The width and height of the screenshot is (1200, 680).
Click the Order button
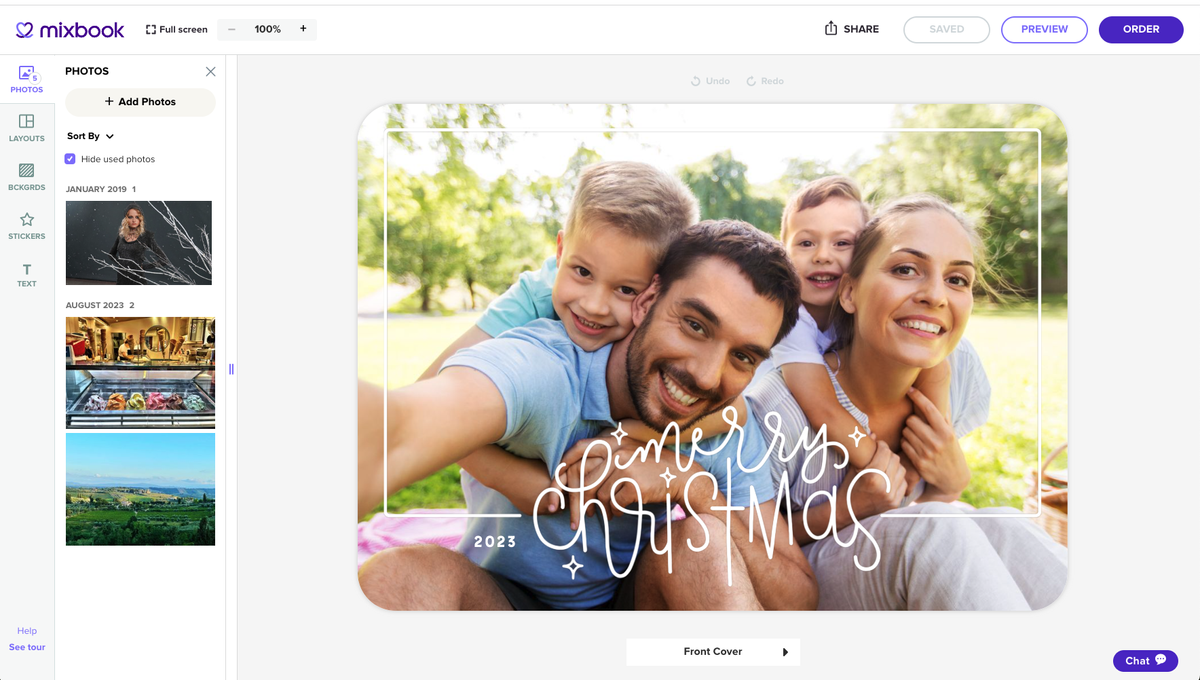coord(1141,29)
